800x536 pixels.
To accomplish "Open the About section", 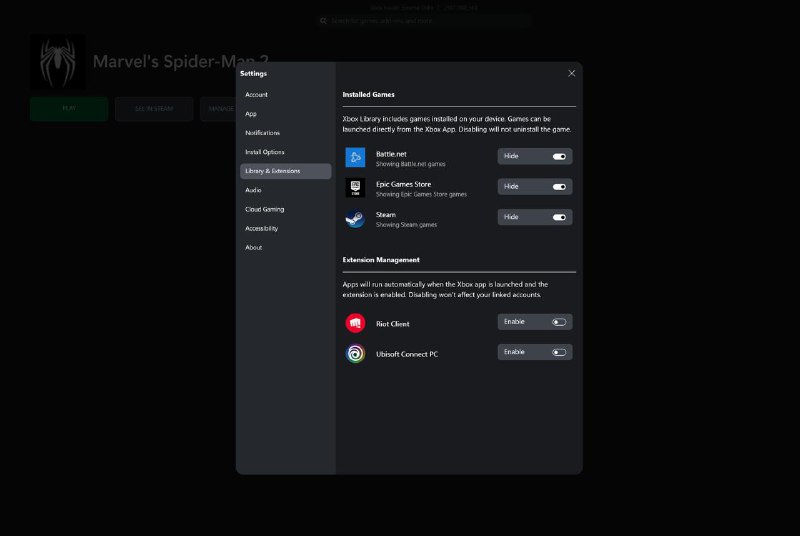I will [x=254, y=247].
